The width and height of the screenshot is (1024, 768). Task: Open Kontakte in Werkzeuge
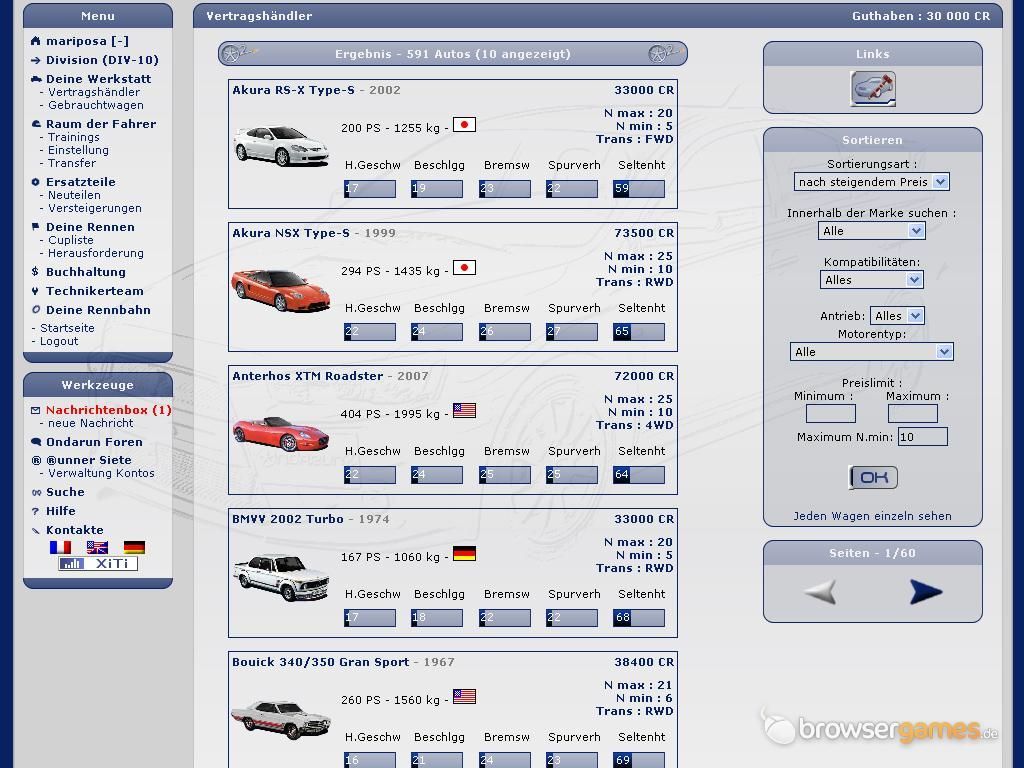click(74, 530)
